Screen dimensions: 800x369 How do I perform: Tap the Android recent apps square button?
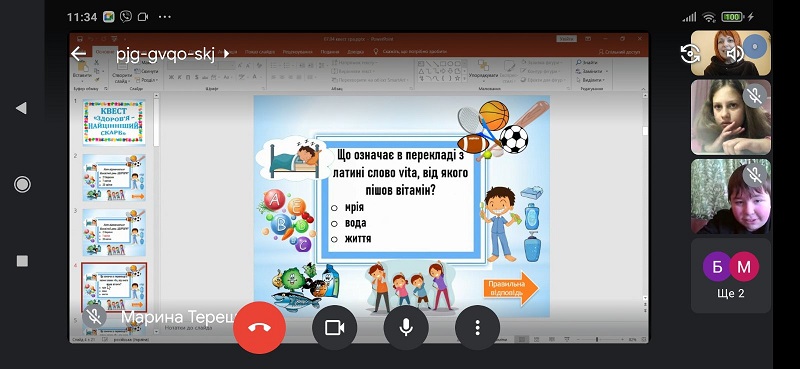(x=22, y=261)
